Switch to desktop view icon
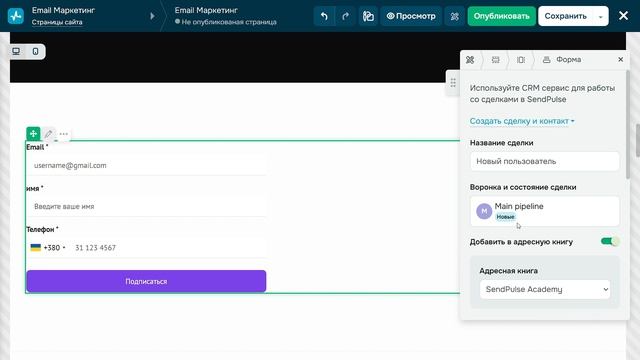Viewport: 640px width, 360px height. pos(16,51)
